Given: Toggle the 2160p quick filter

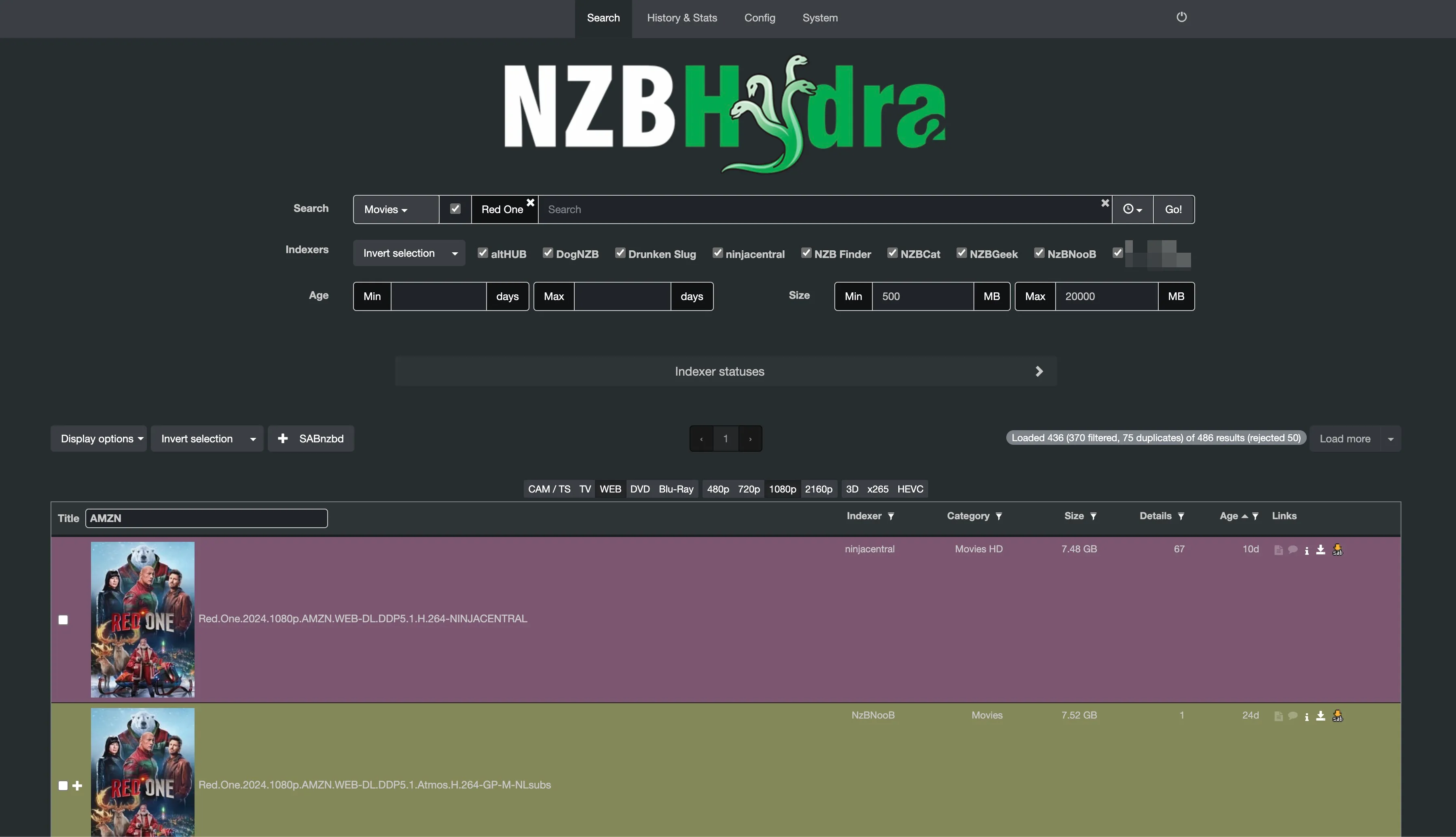Looking at the screenshot, I should tap(819, 489).
